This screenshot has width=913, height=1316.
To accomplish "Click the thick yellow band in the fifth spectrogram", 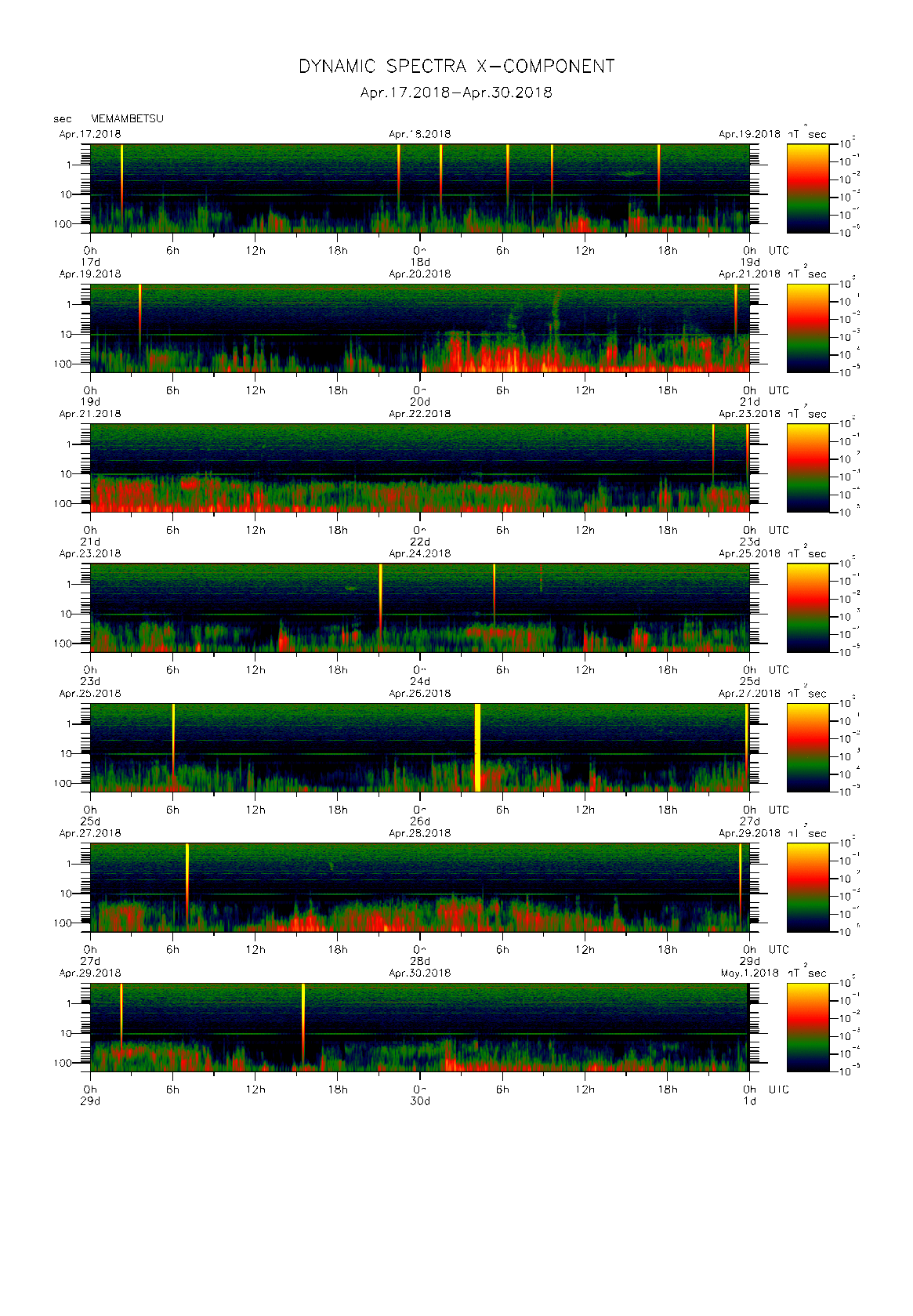I will tap(477, 746).
